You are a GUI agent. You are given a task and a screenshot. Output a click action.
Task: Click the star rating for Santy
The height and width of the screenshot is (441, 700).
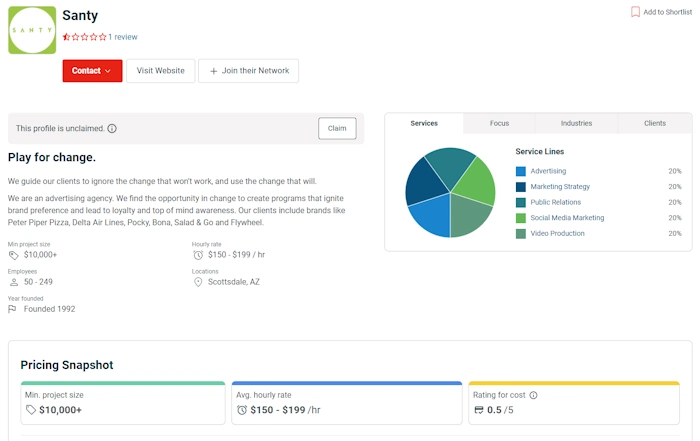click(x=84, y=37)
